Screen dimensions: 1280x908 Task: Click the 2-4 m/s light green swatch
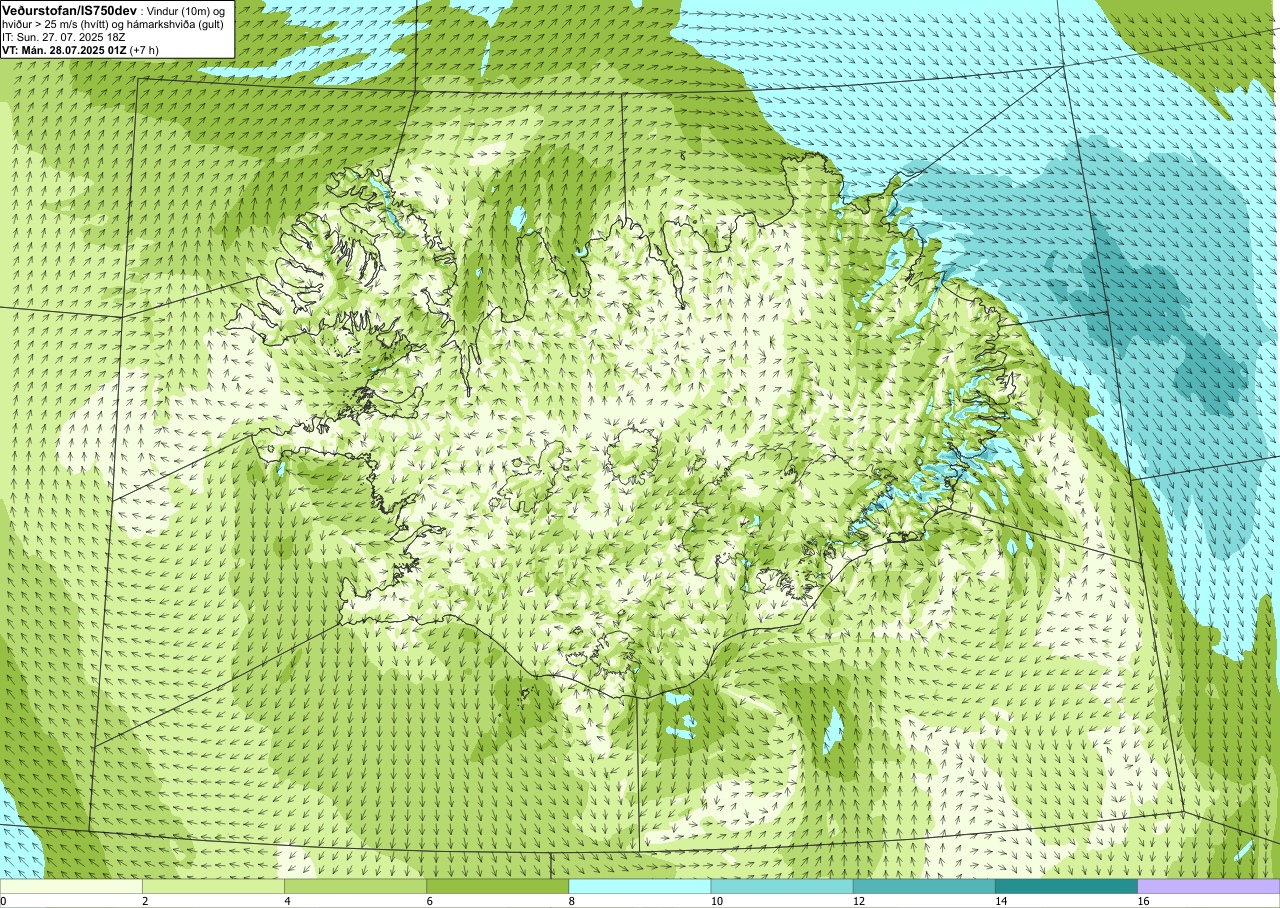[213, 886]
